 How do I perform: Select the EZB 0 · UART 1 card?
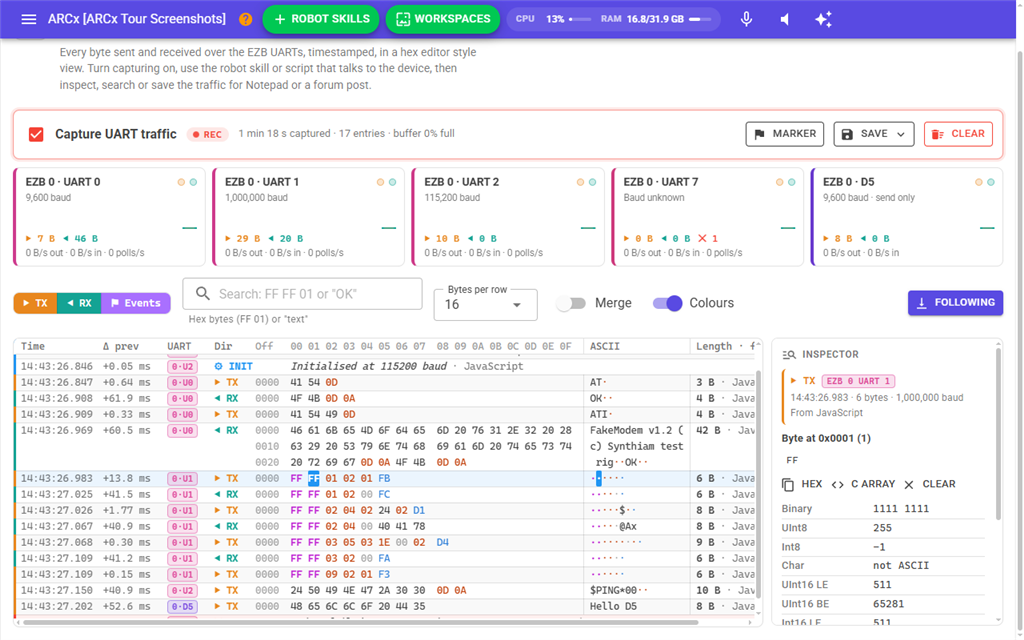[x=309, y=217]
